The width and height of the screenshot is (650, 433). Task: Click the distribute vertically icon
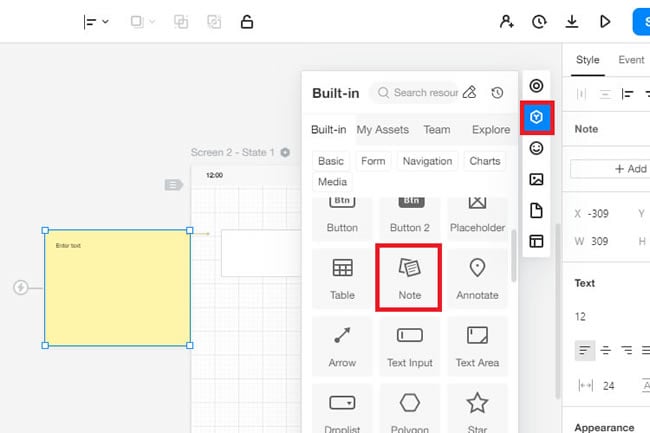(x=605, y=94)
